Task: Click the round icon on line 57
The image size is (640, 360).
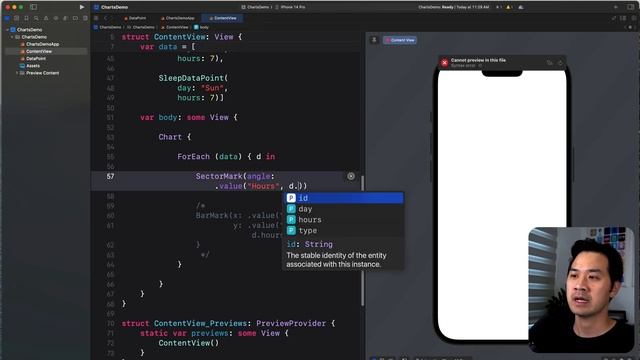Action: pyautogui.click(x=351, y=176)
